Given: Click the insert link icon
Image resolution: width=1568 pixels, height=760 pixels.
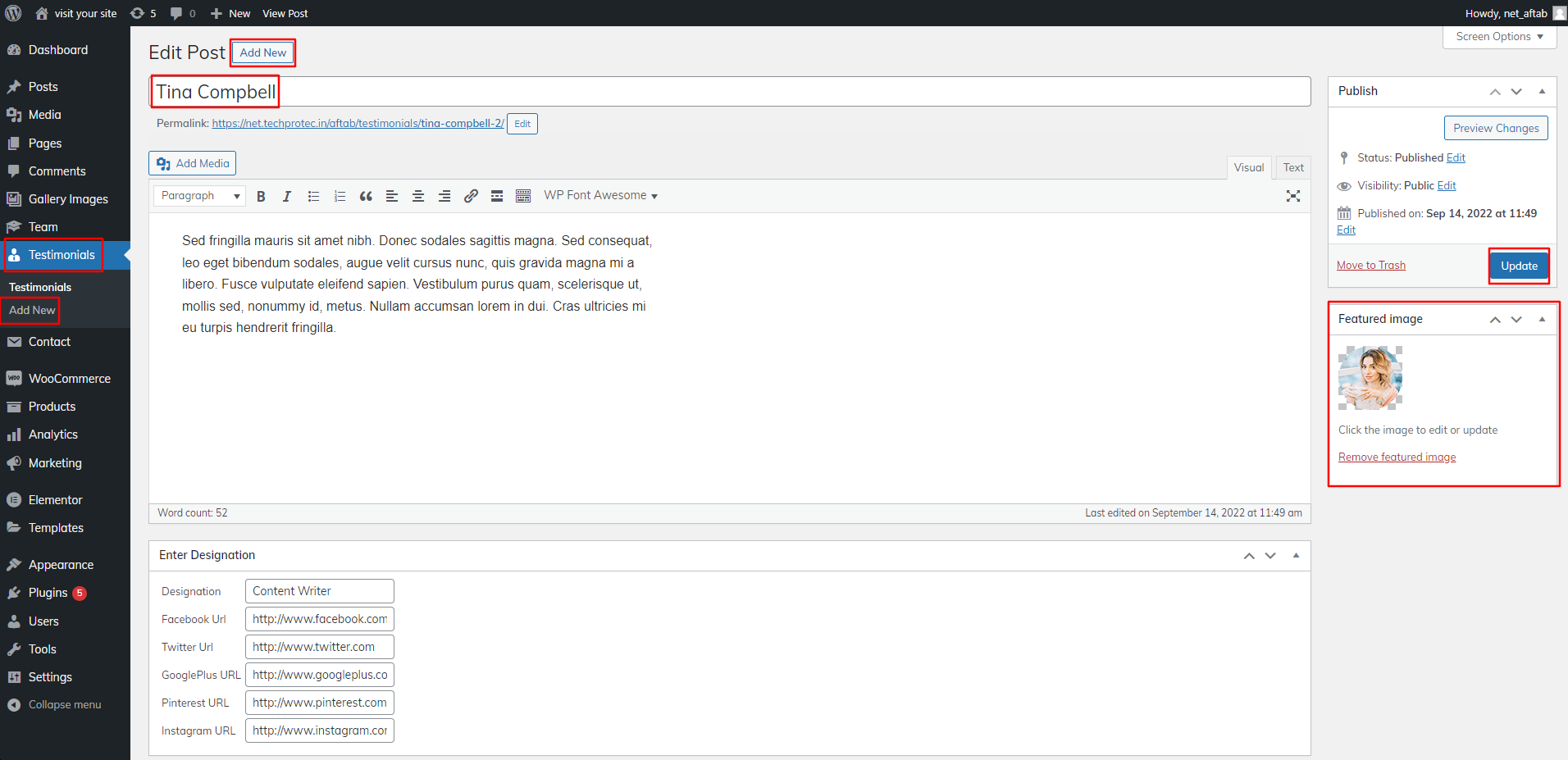Looking at the screenshot, I should [x=471, y=196].
